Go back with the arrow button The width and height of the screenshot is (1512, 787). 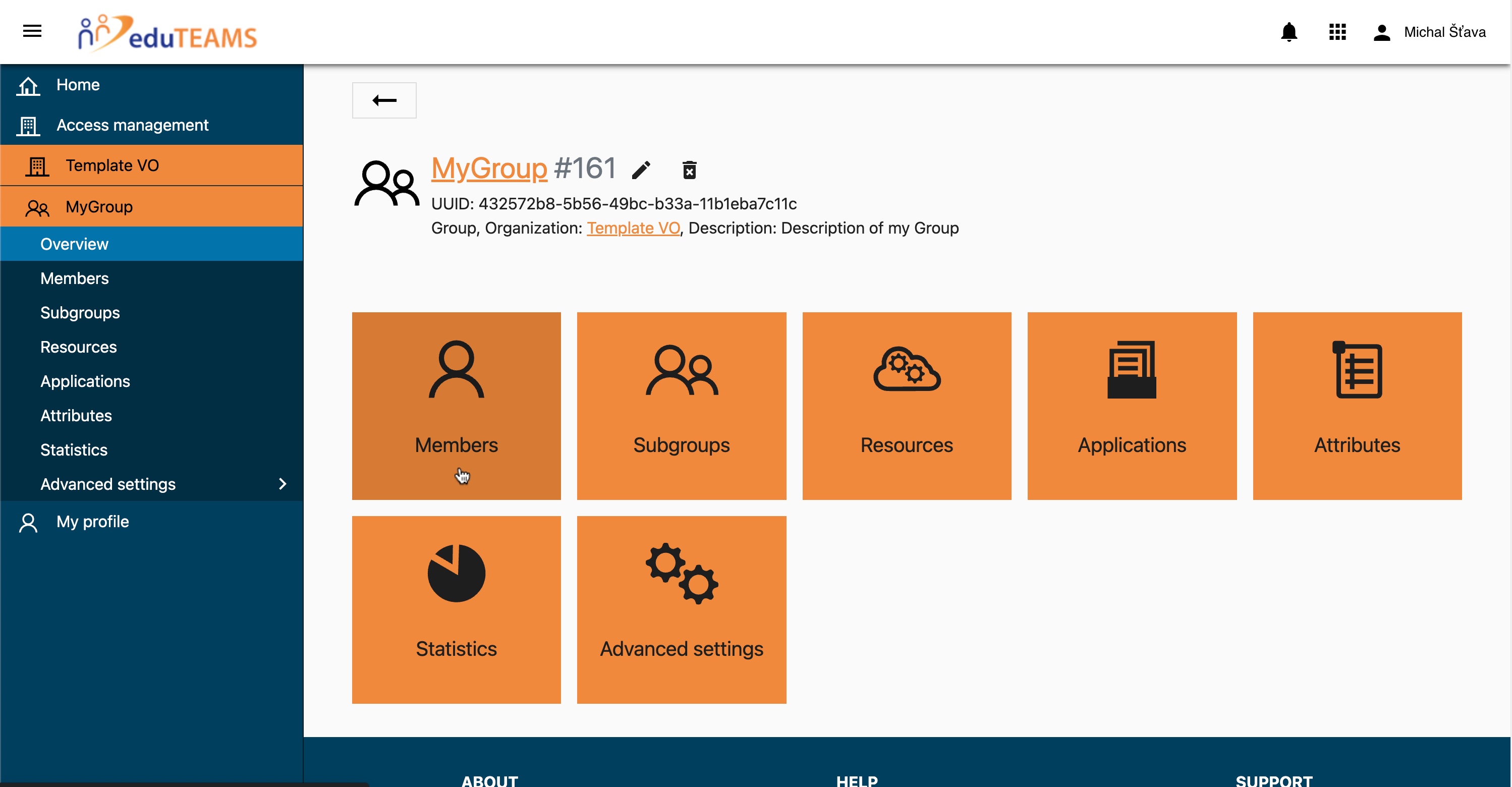tap(384, 100)
